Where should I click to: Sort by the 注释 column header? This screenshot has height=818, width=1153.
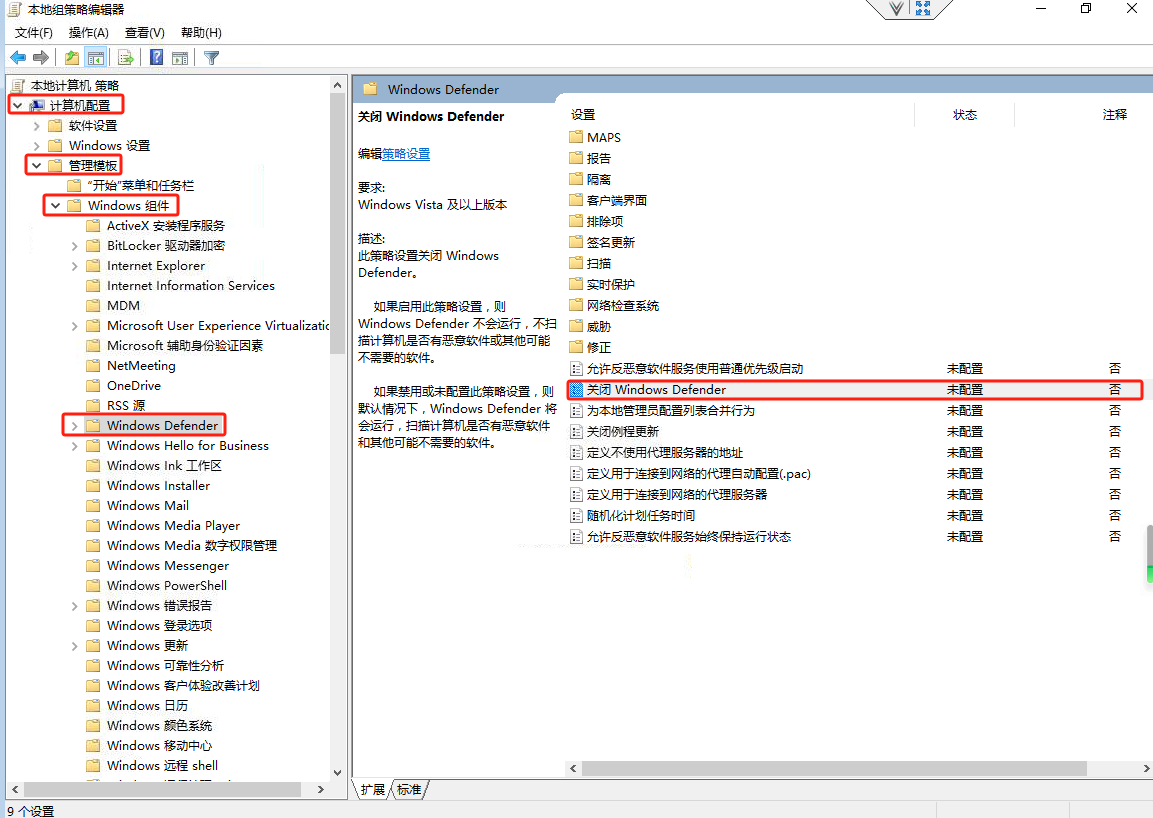pos(1115,115)
